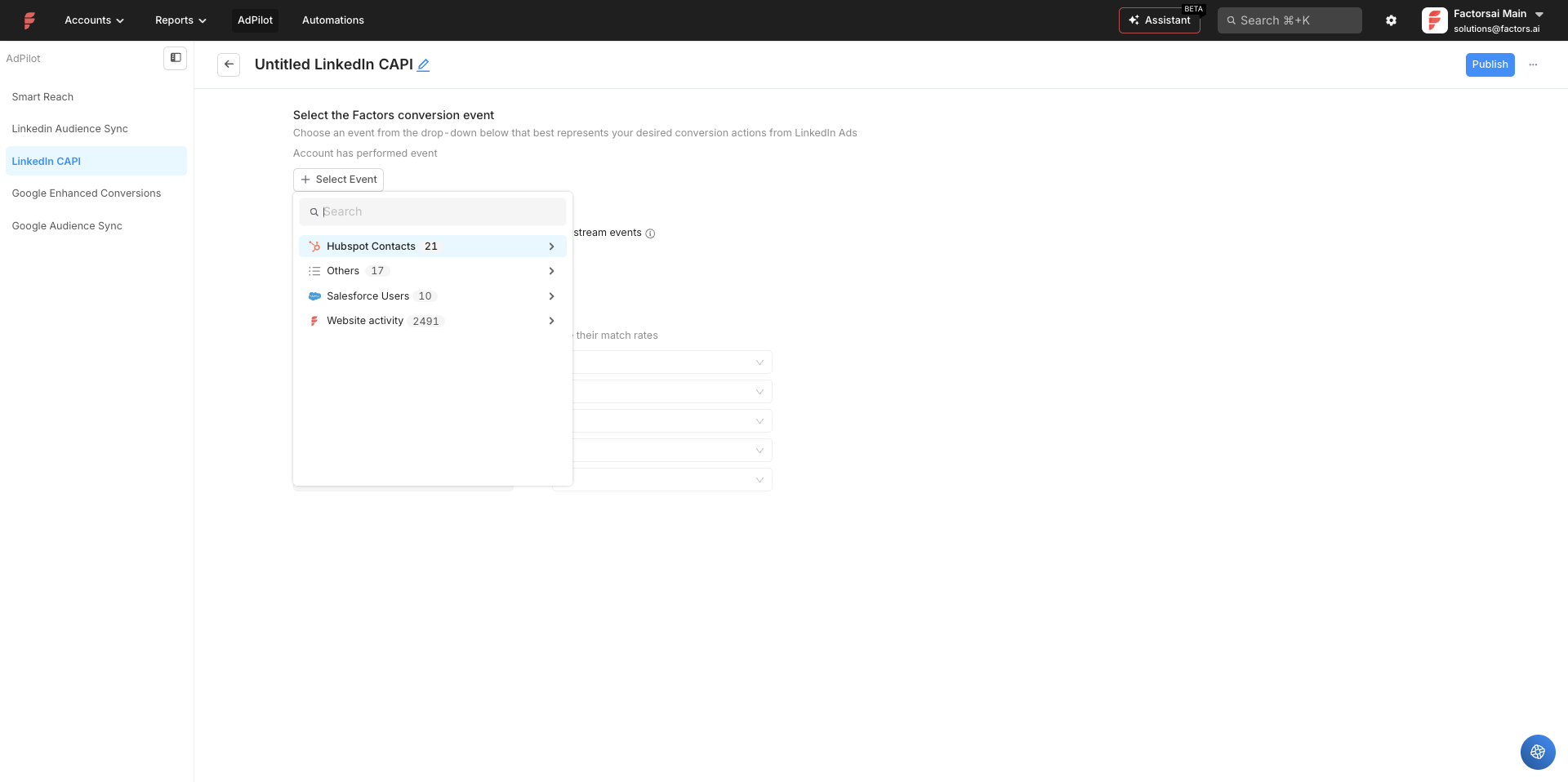Click the info icon beside stream events
The image size is (1568, 782).
coord(650,233)
